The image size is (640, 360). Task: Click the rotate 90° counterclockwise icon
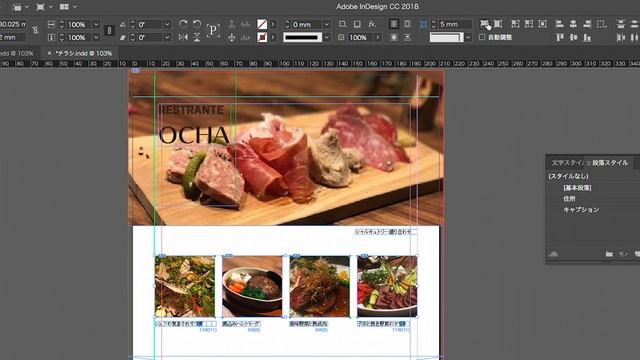pos(197,24)
